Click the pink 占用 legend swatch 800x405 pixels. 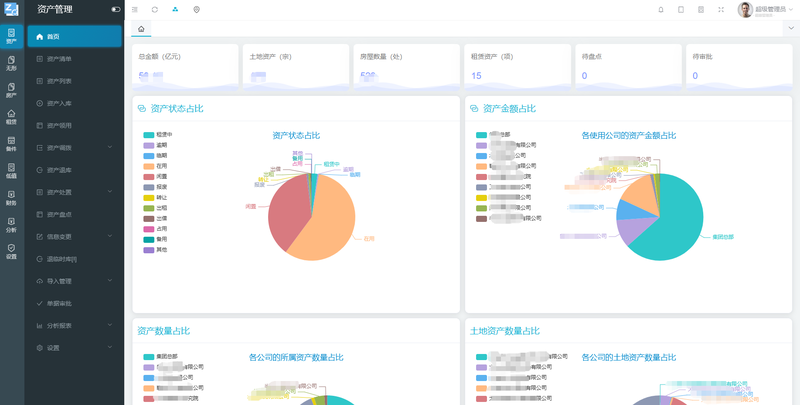coord(148,229)
